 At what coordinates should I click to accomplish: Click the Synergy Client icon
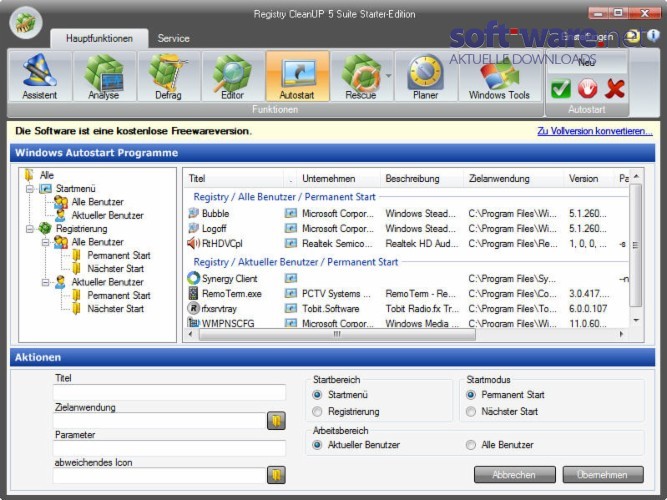click(194, 278)
